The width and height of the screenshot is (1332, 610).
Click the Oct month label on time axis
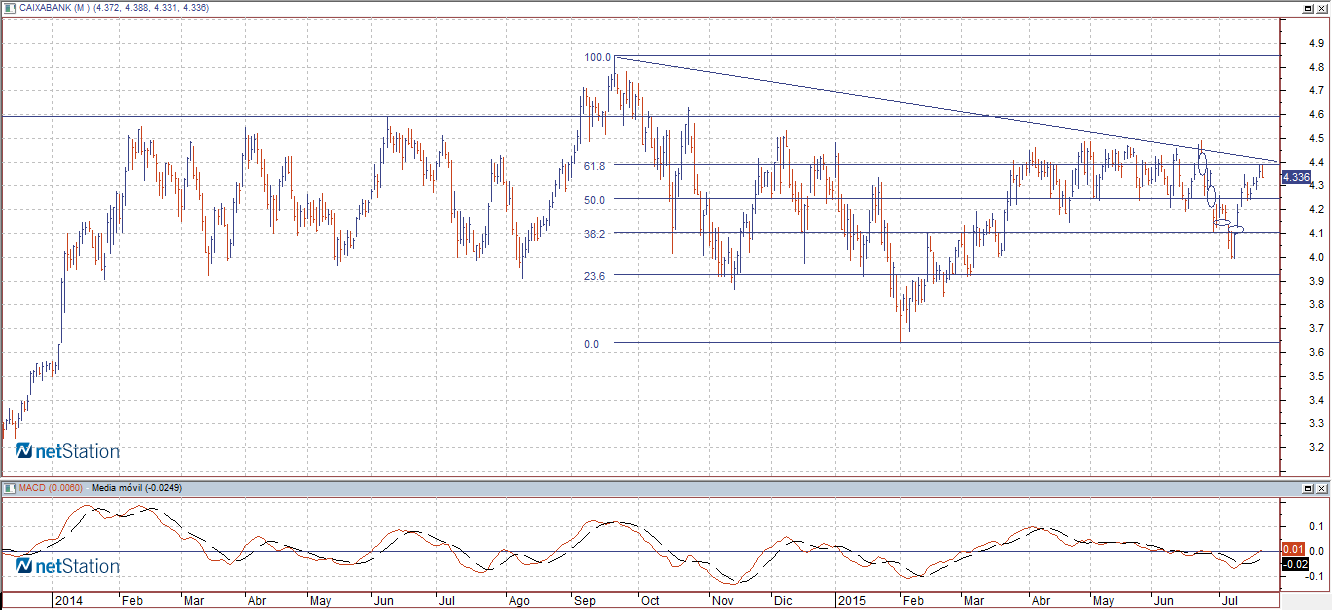pos(650,602)
